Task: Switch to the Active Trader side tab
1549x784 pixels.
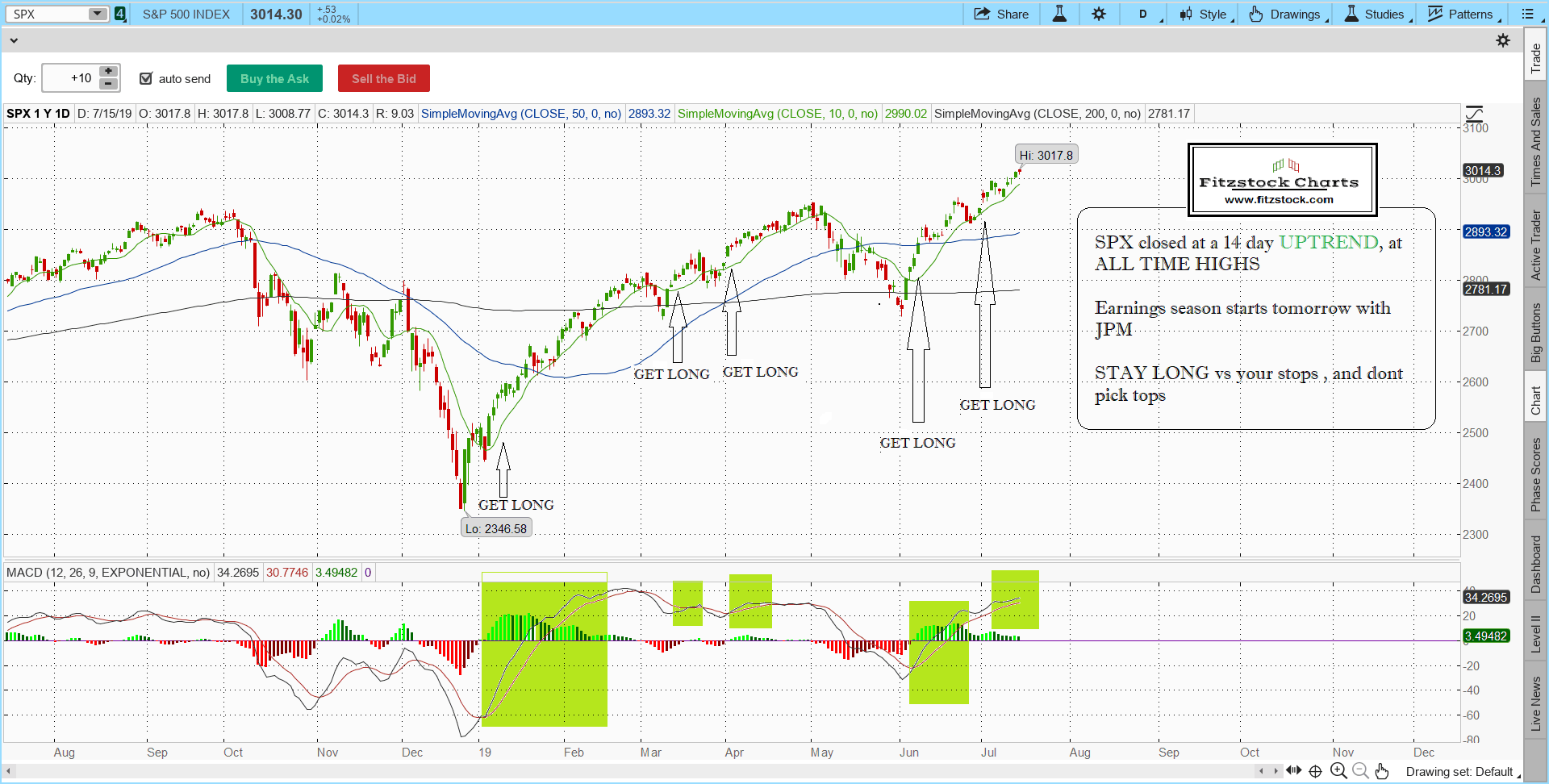Action: coord(1536,244)
